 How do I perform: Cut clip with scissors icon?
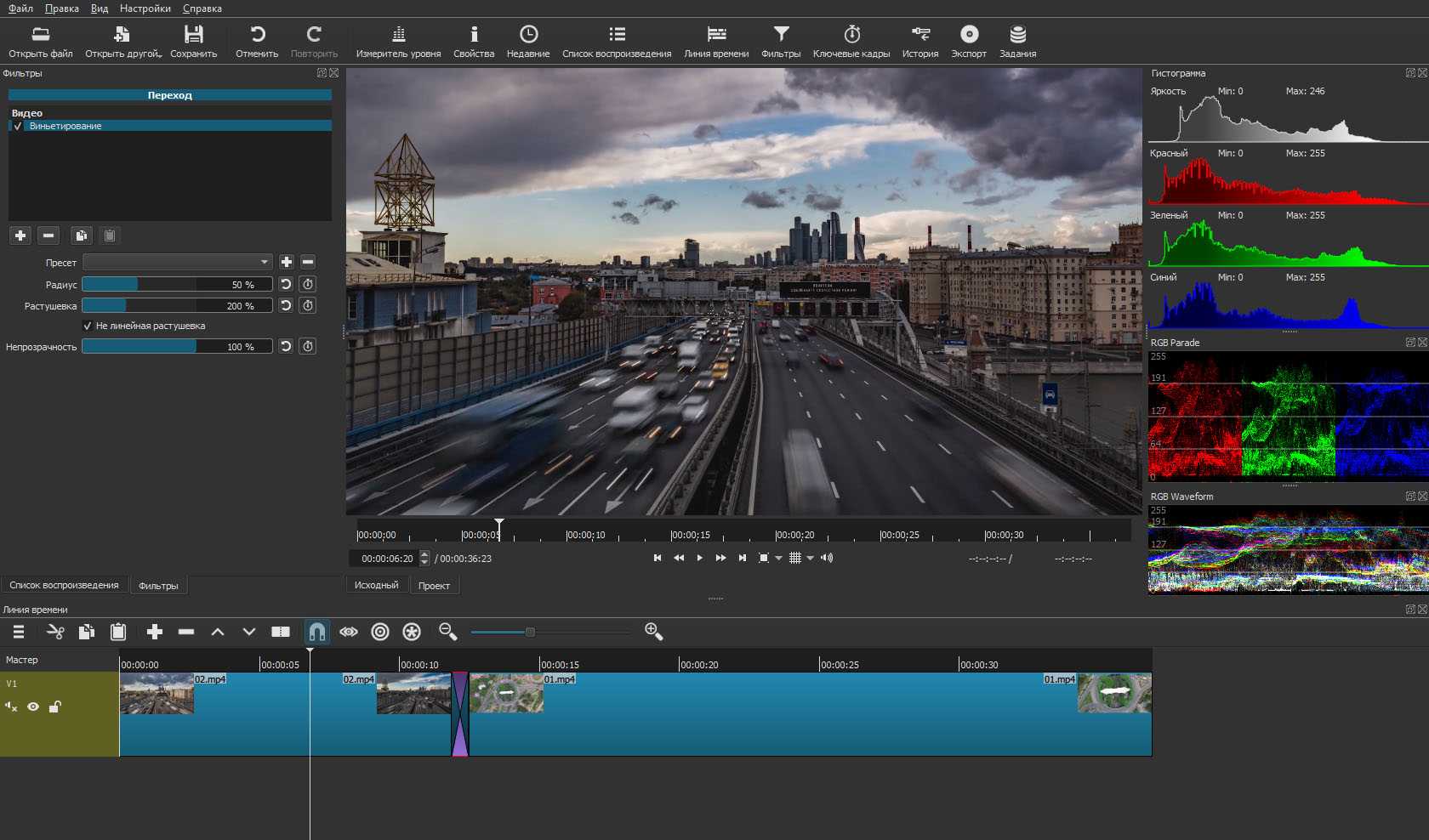point(55,632)
